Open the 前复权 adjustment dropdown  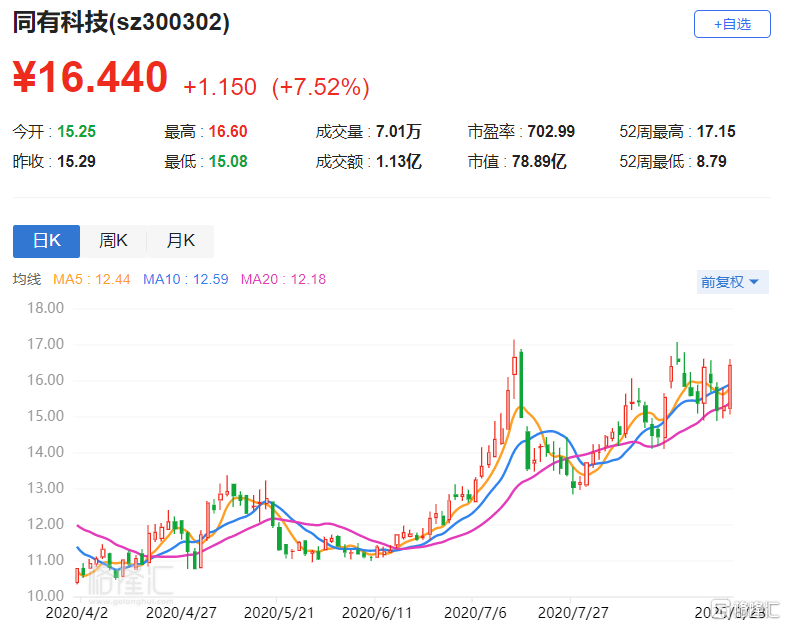(732, 282)
